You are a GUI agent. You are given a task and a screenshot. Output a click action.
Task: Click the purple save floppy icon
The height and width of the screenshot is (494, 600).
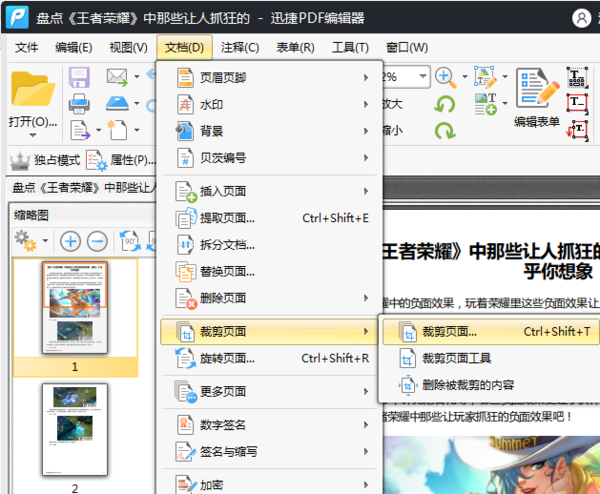79,78
